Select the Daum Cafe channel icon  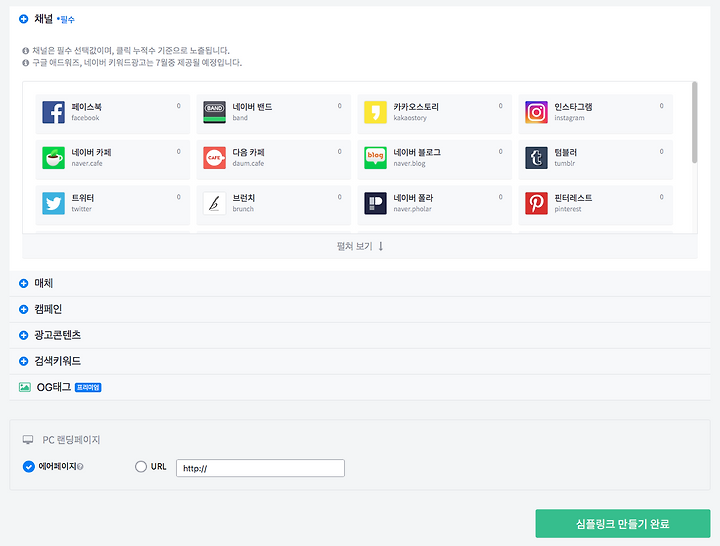(215, 158)
